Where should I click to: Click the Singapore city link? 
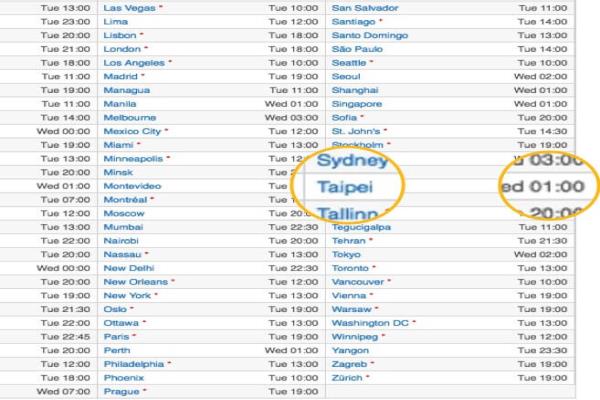357,104
